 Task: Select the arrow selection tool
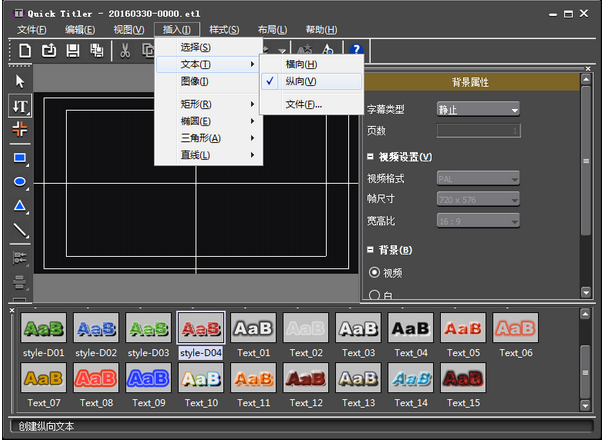pos(19,80)
